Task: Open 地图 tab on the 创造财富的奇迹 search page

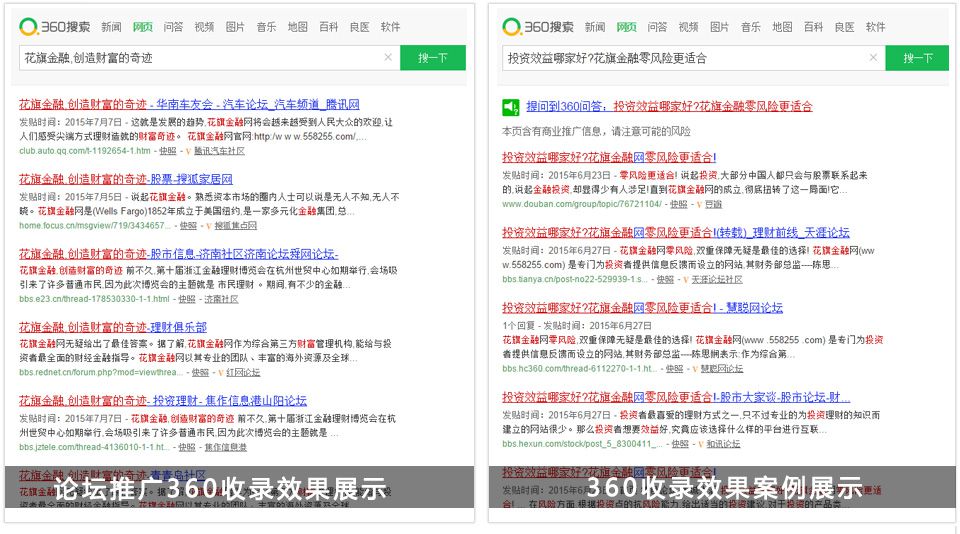Action: point(298,27)
